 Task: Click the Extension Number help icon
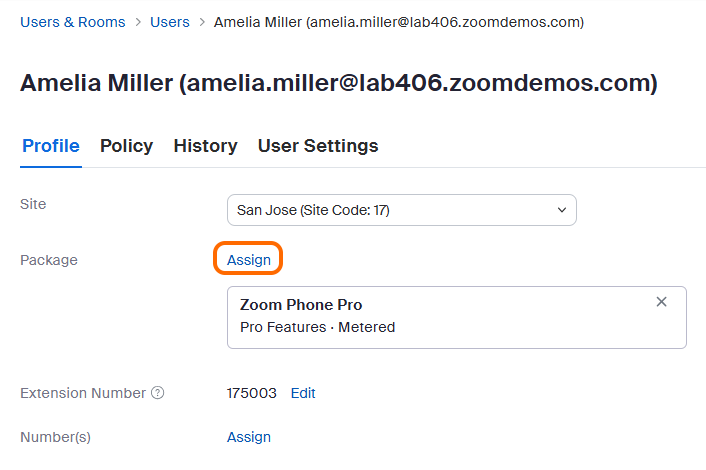(158, 393)
